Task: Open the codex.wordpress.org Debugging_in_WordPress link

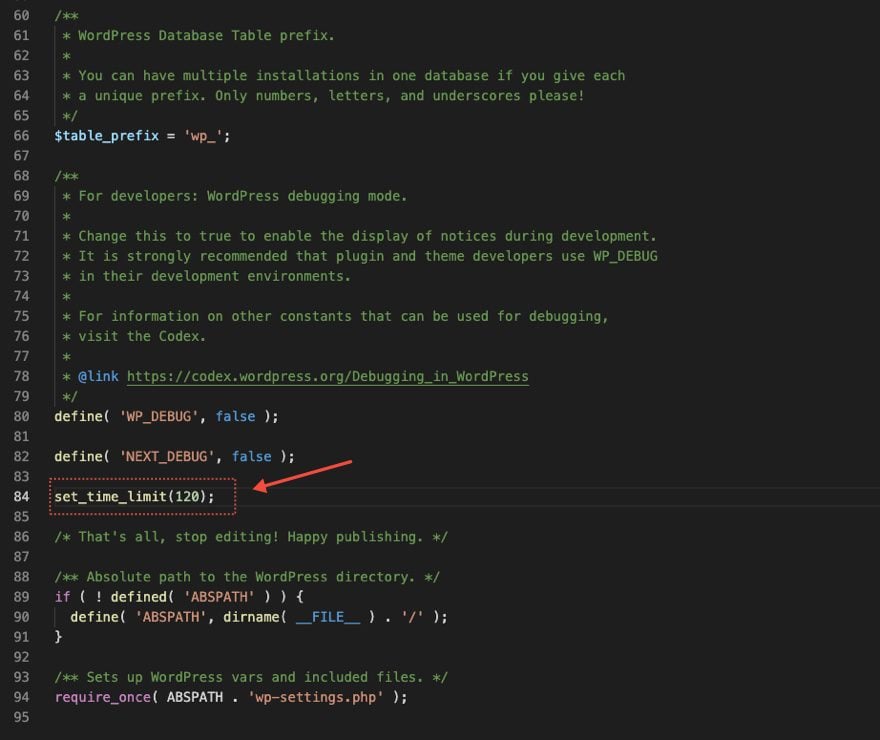Action: [327, 376]
